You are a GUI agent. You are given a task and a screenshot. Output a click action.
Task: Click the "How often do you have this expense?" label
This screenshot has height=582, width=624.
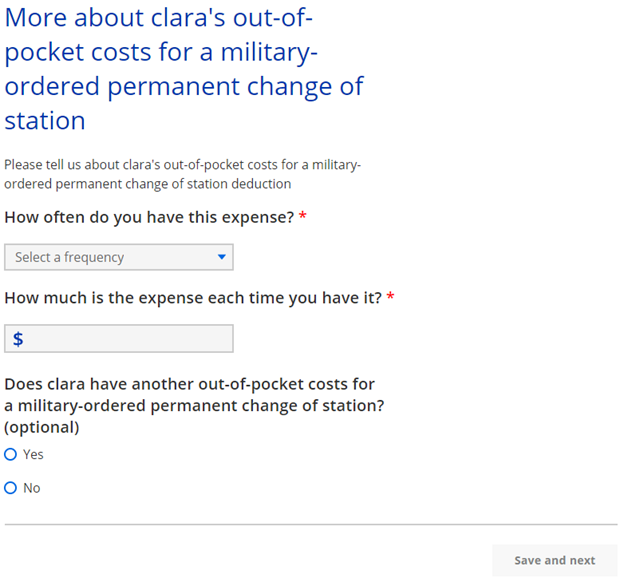coord(149,217)
